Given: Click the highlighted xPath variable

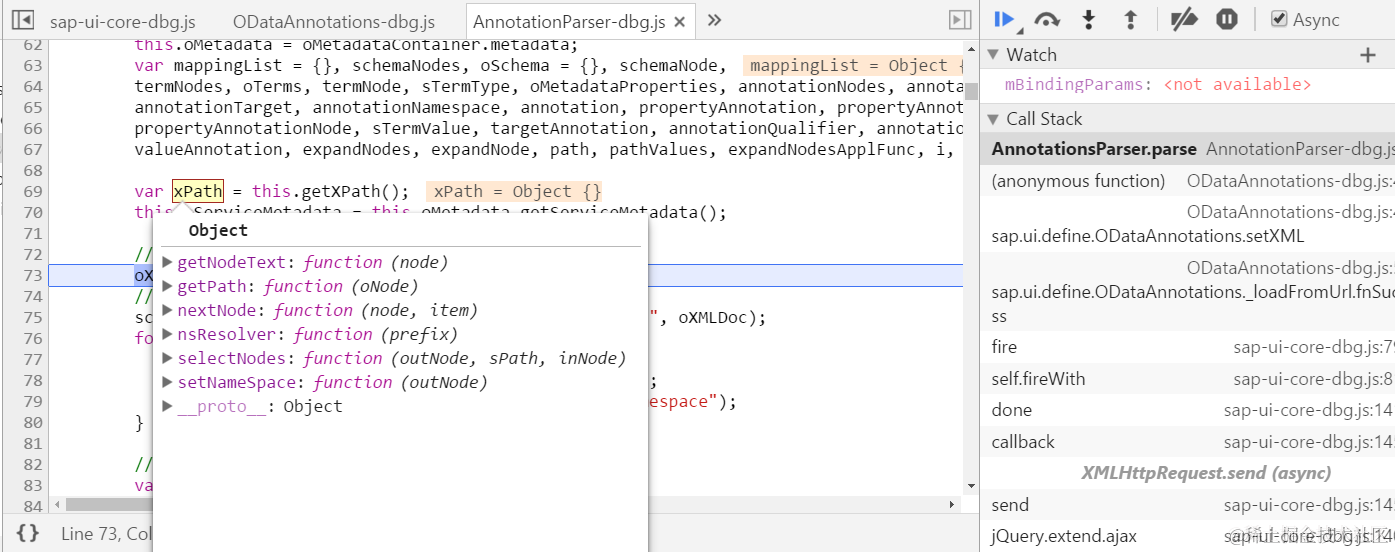Looking at the screenshot, I should point(197,191).
